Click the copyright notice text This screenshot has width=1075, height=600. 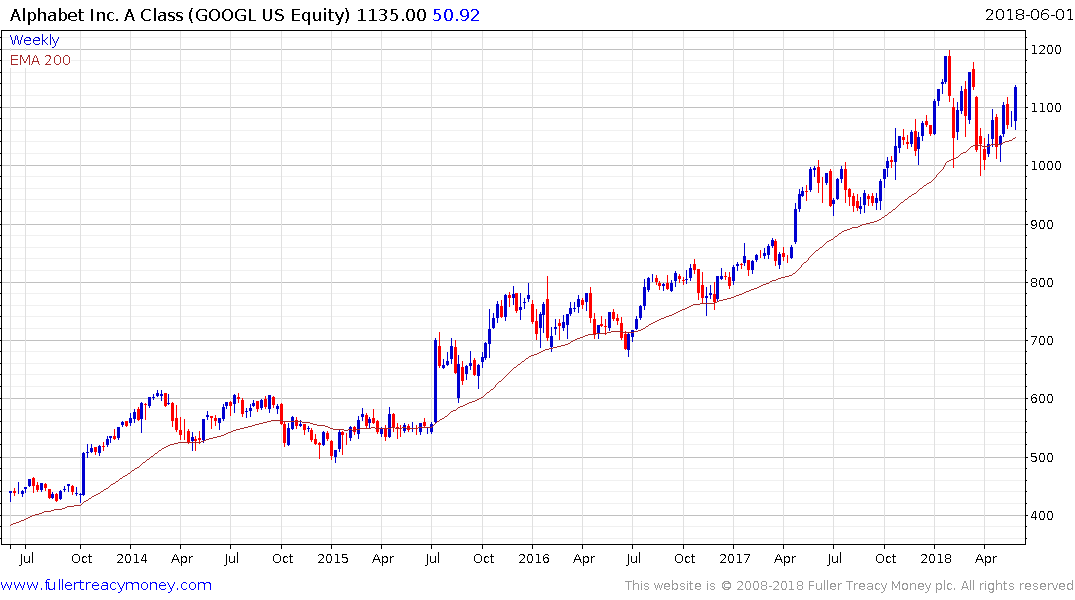[x=849, y=586]
